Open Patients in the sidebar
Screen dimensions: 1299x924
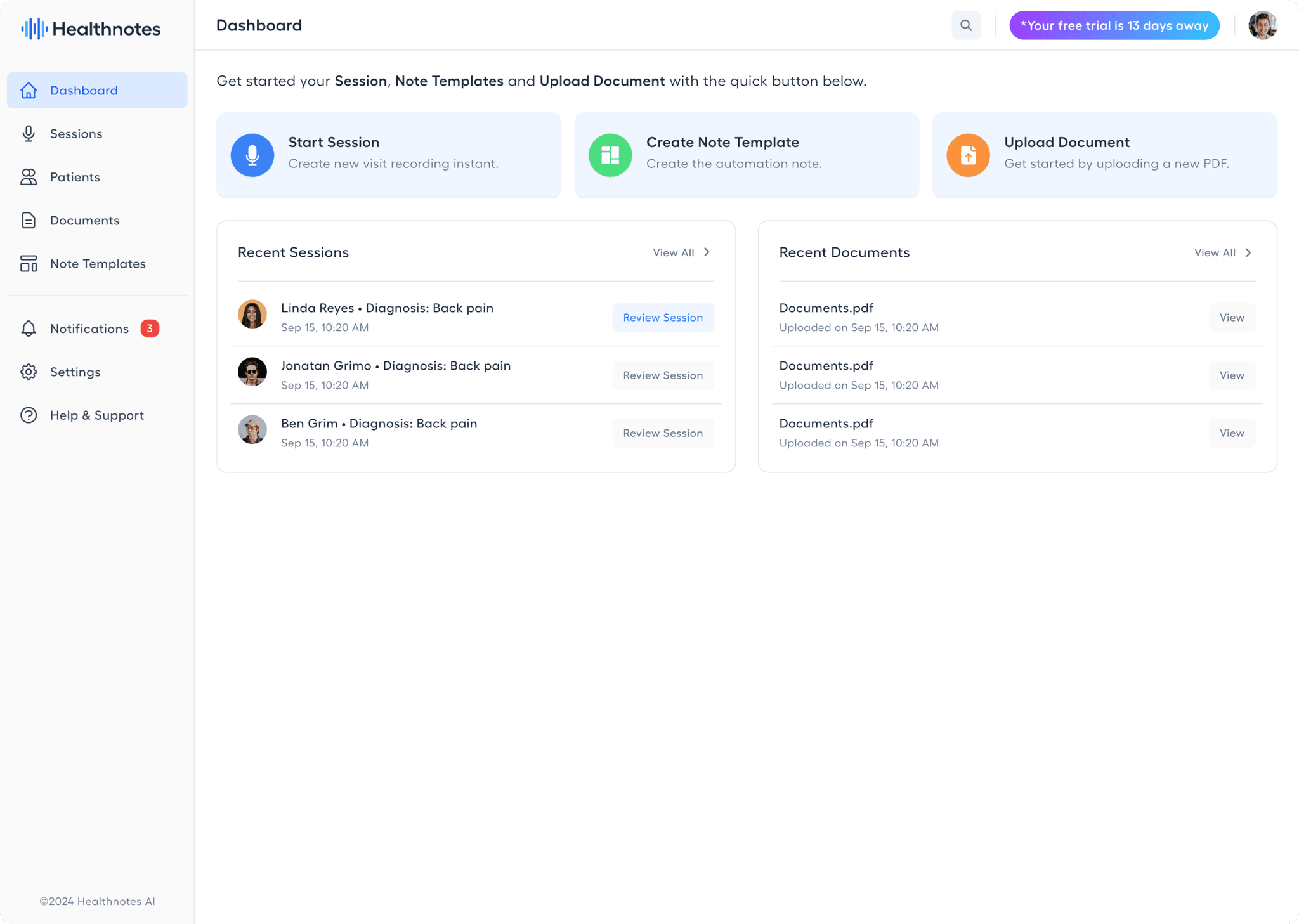(x=75, y=177)
